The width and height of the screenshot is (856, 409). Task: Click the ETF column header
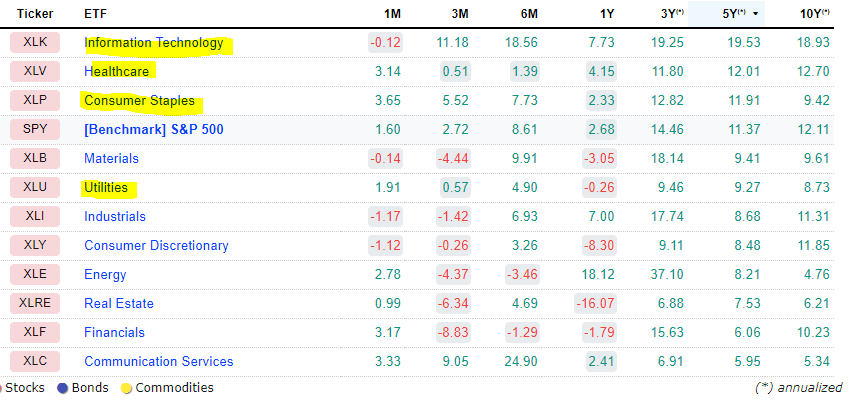pos(96,14)
